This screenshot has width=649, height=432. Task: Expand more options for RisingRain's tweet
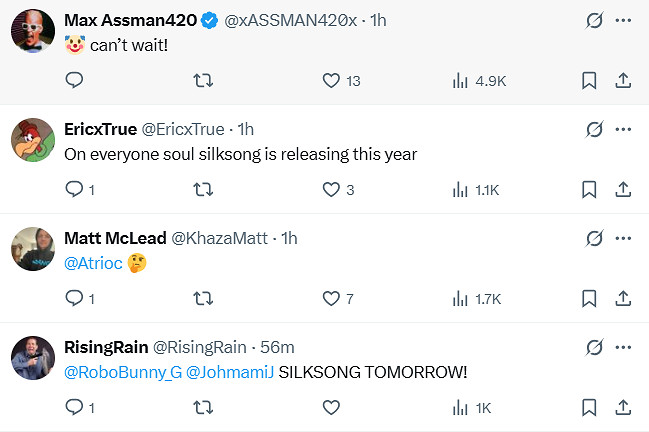[x=624, y=347]
